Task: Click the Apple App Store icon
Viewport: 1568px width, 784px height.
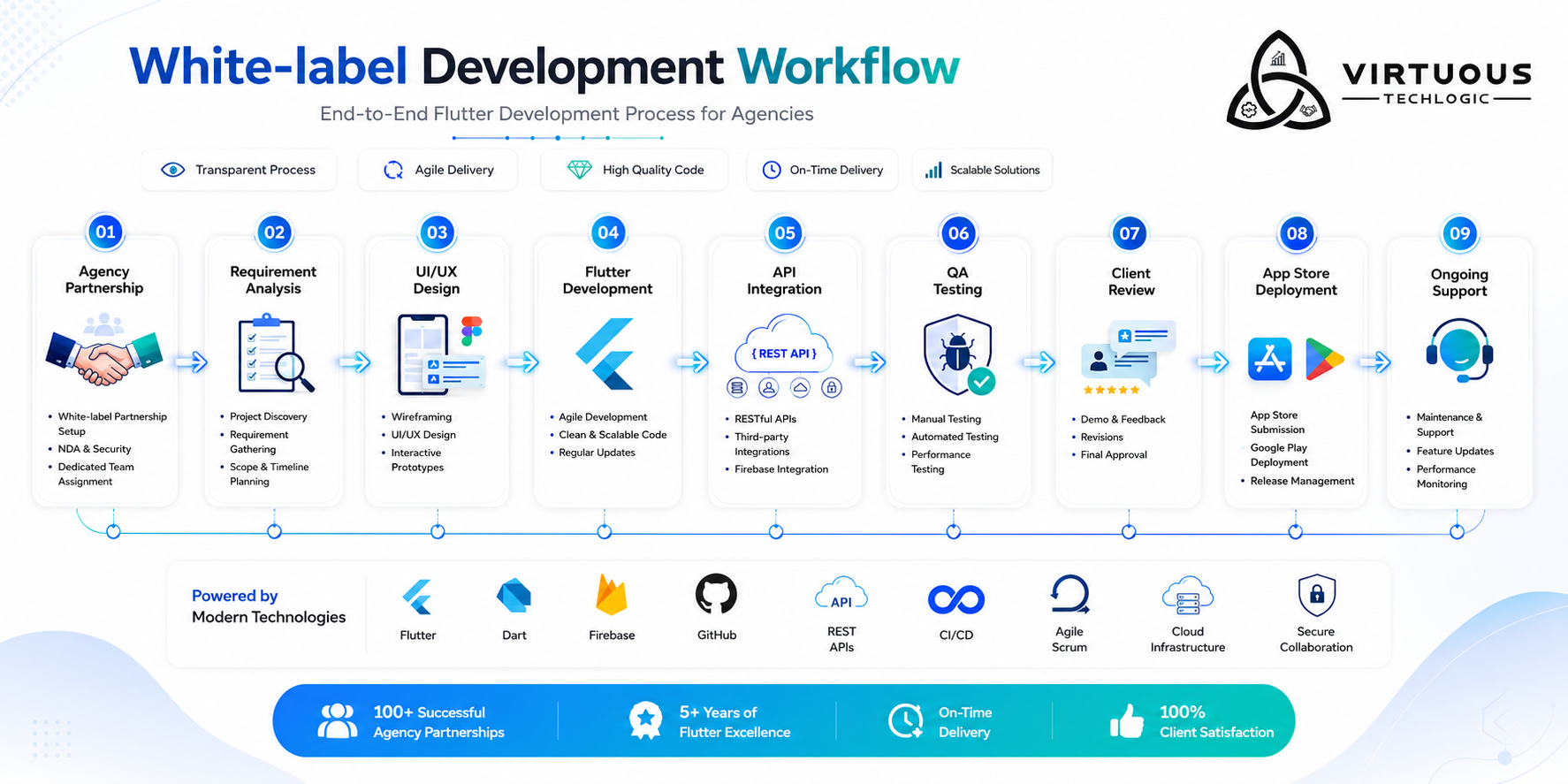Action: tap(1270, 359)
